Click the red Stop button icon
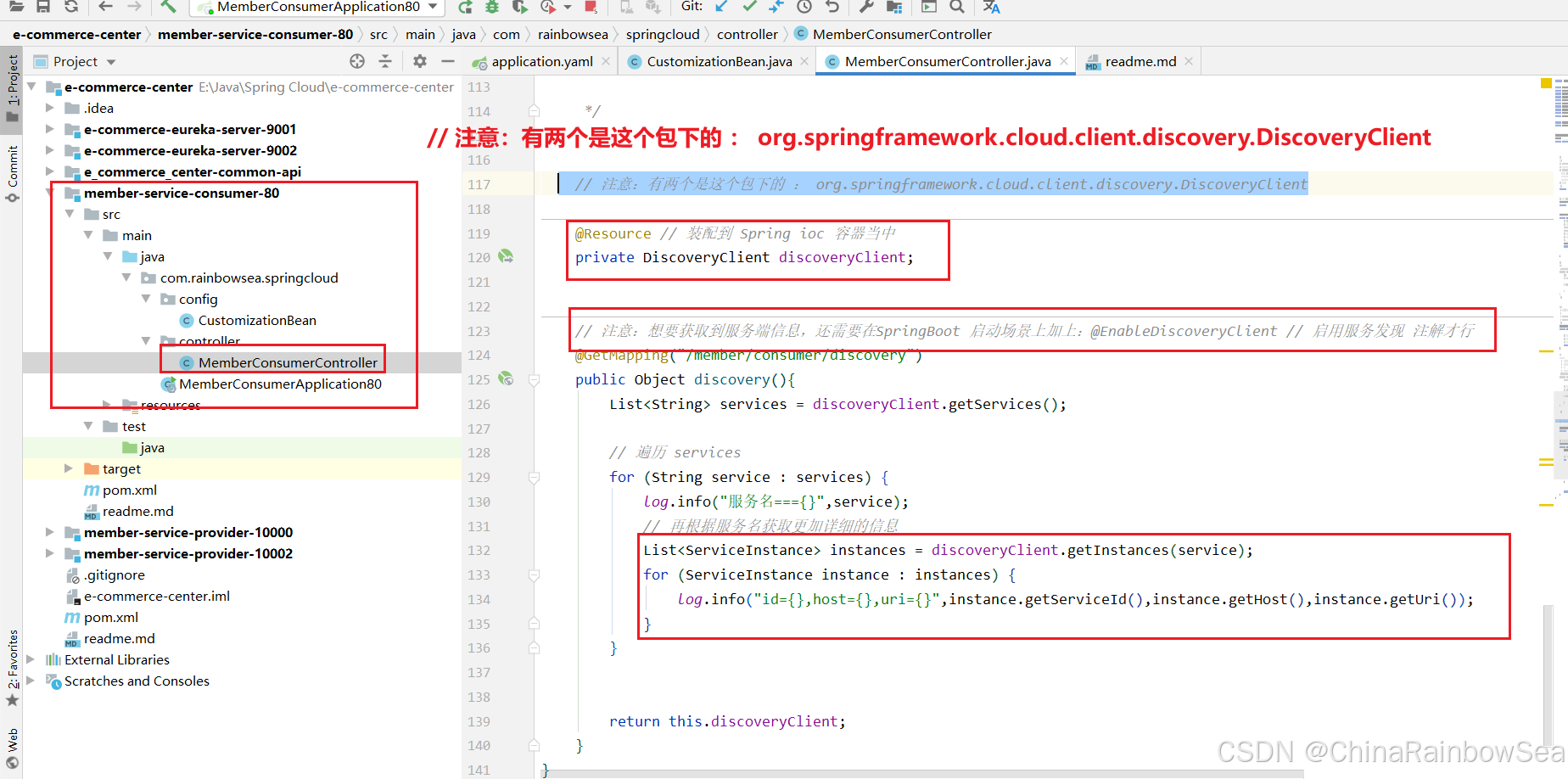 click(x=591, y=7)
